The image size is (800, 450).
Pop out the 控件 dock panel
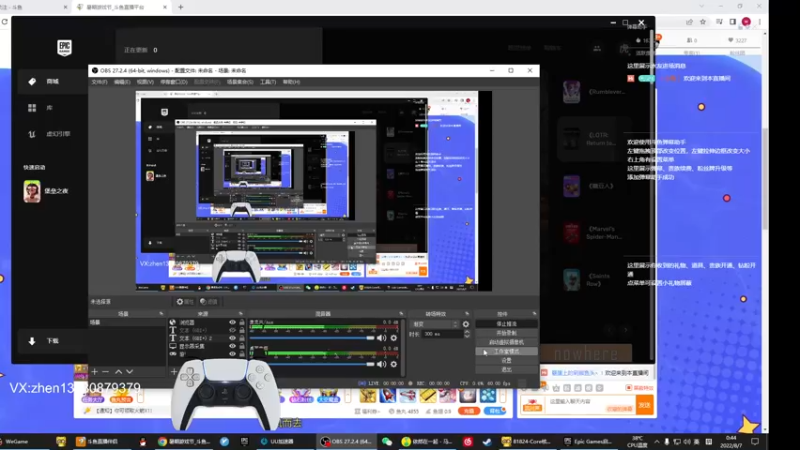click(534, 314)
